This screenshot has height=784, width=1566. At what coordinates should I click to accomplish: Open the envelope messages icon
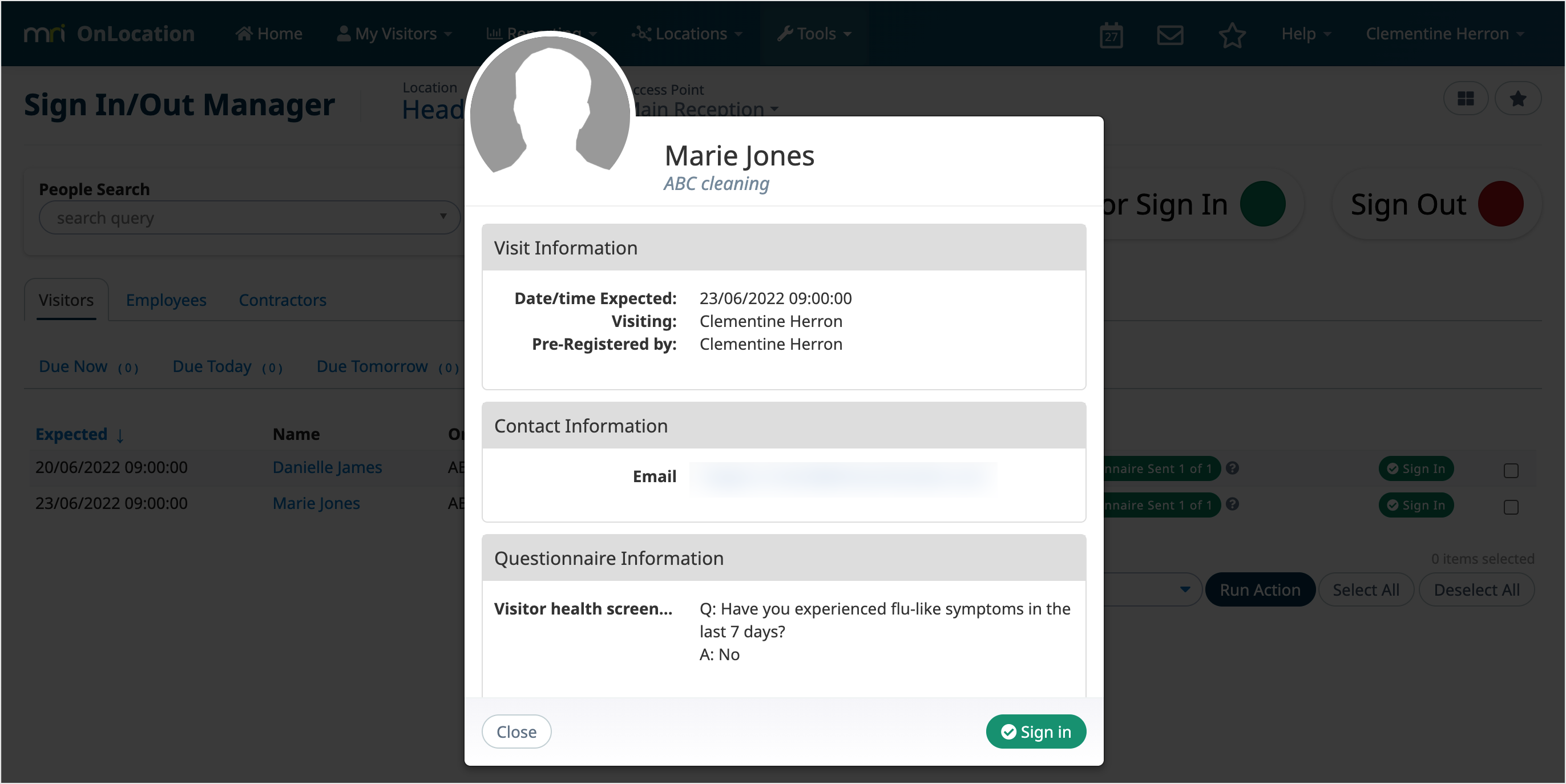(1169, 35)
